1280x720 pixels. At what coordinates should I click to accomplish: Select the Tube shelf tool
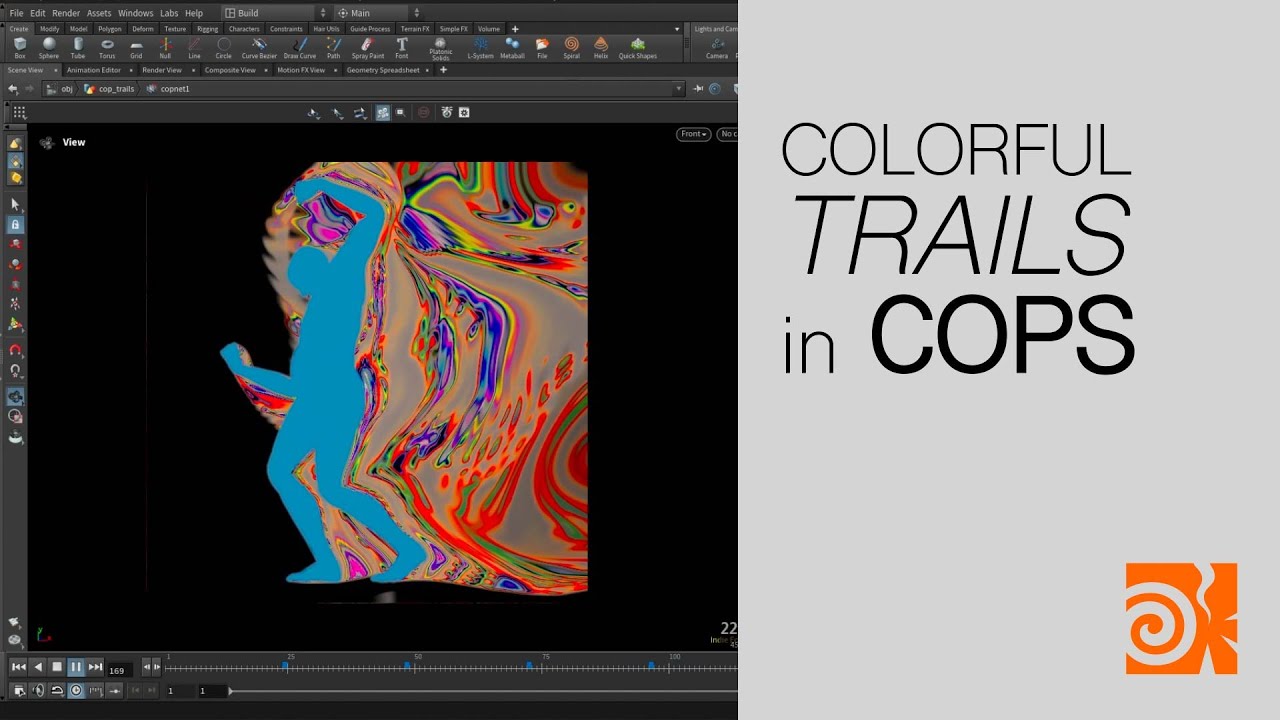coord(78,48)
